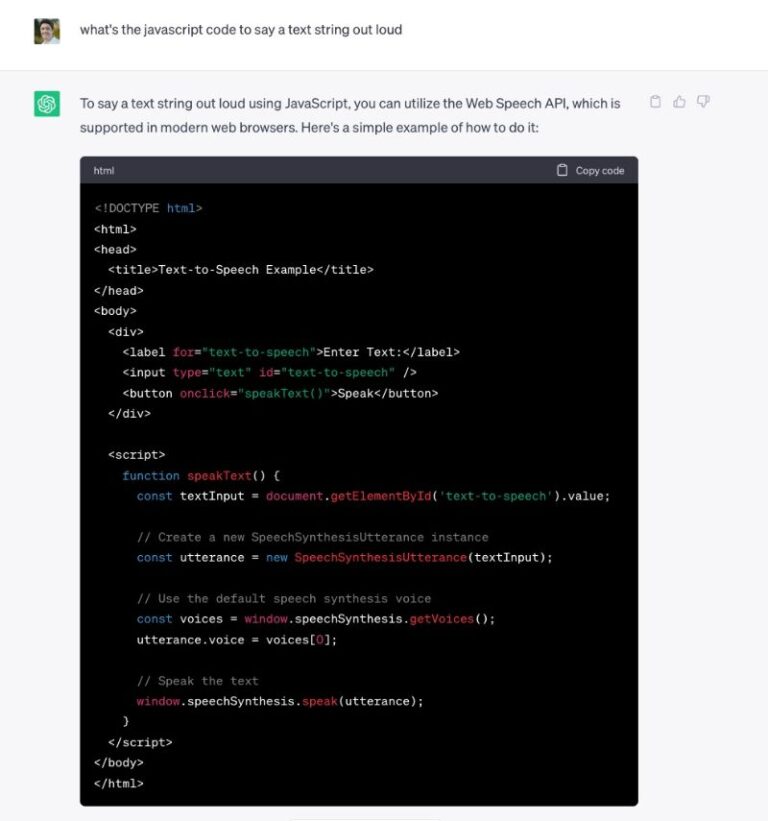Click the thumbs down icon on the response
The image size is (768, 821).
(x=704, y=102)
